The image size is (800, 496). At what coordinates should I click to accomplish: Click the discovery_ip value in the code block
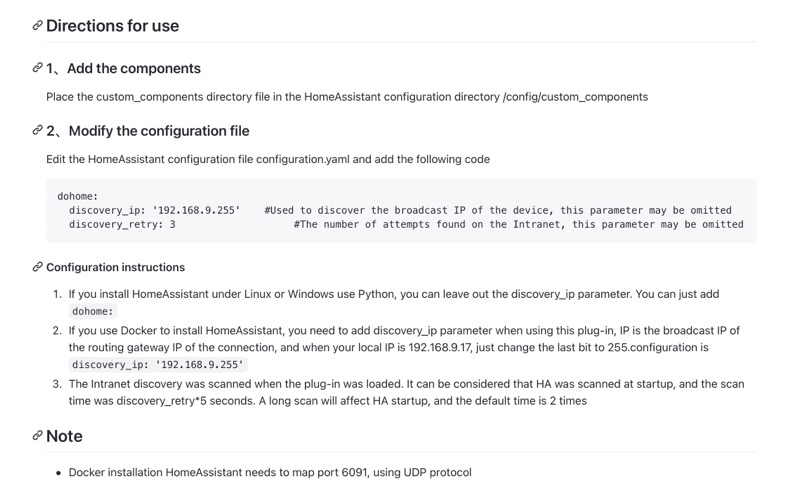tap(196, 210)
